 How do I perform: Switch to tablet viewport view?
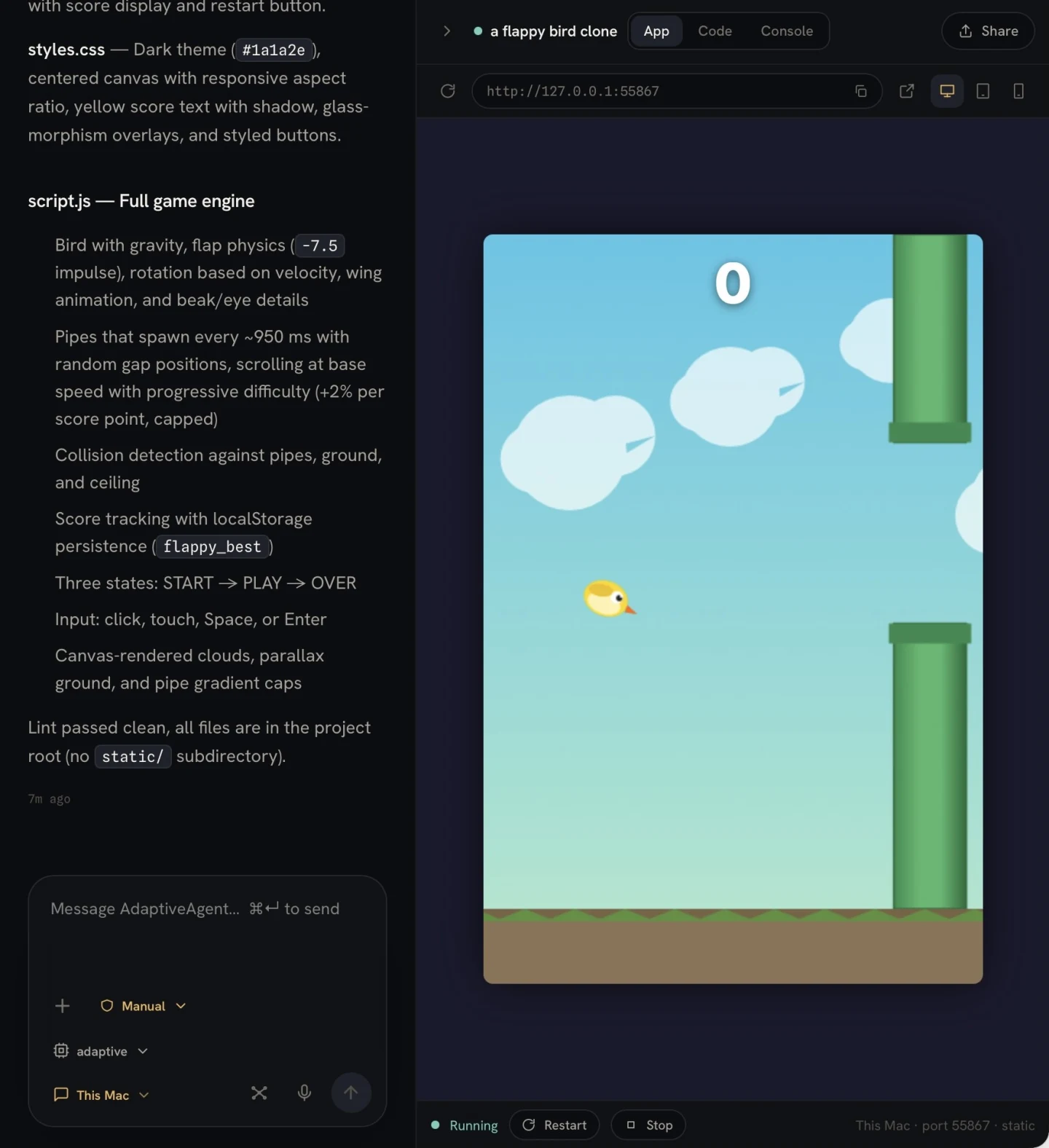coord(983,91)
